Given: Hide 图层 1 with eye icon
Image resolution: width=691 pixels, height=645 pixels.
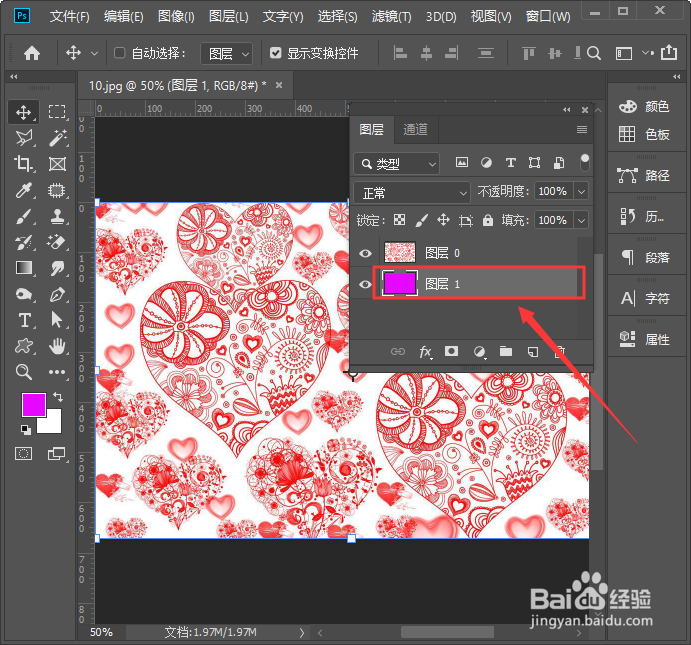Looking at the screenshot, I should [365, 284].
